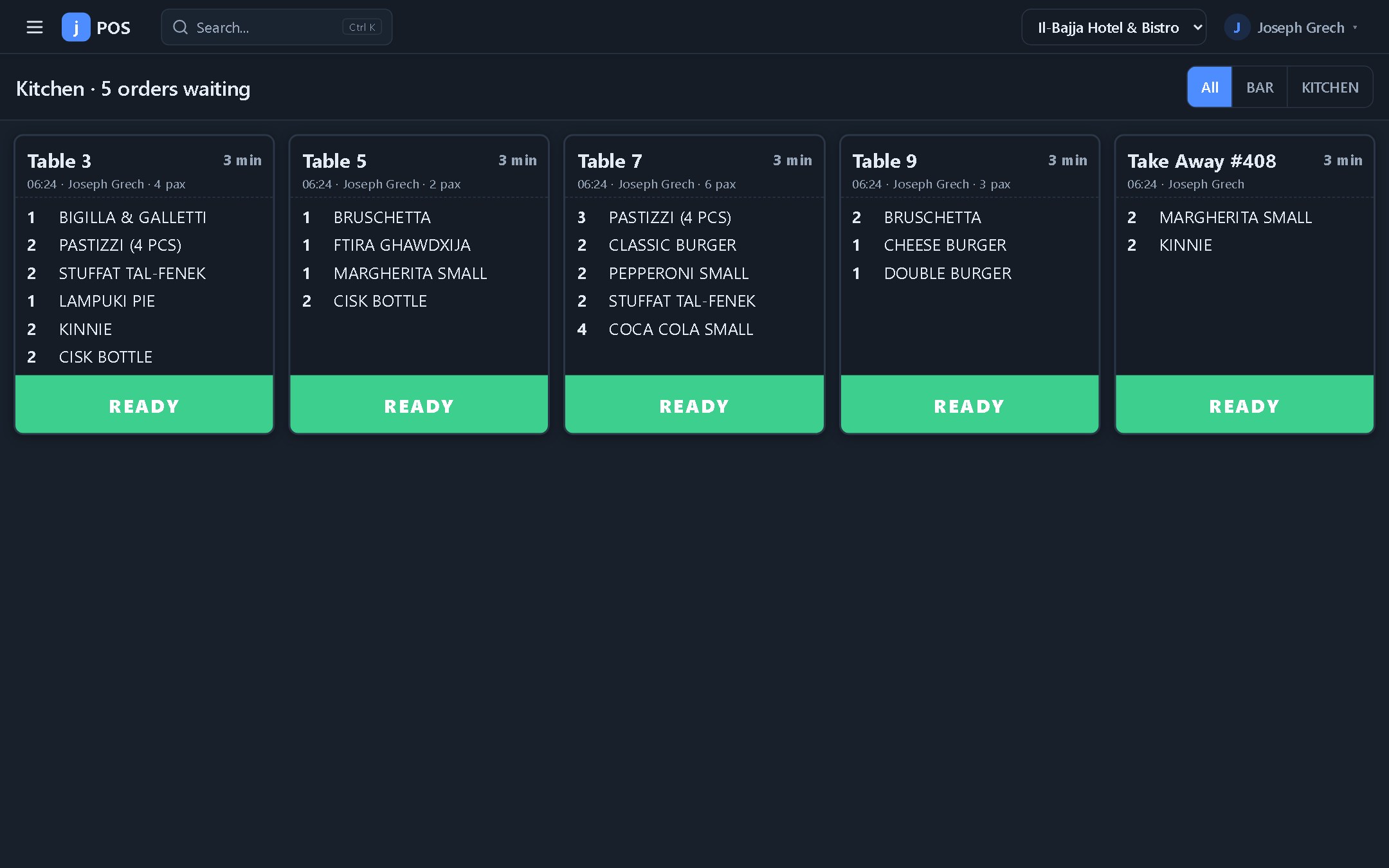Click the Table 3 card title
Screen dimensions: 1389x868
[x=59, y=161]
